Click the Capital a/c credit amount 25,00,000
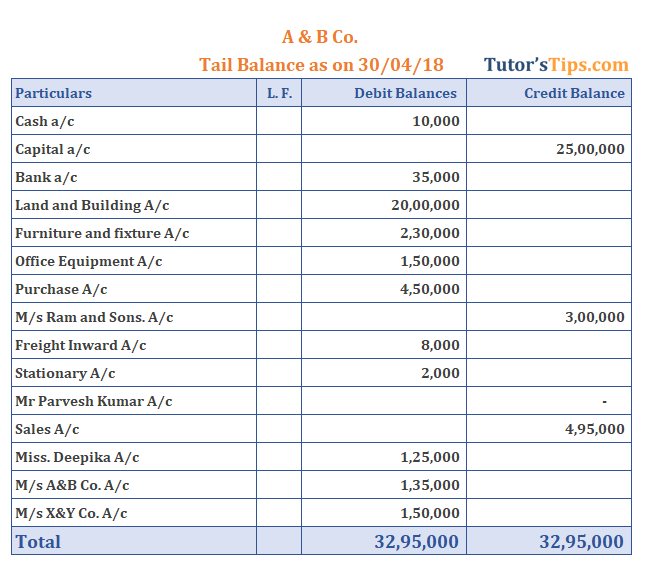The height and width of the screenshot is (571, 645). (590, 149)
